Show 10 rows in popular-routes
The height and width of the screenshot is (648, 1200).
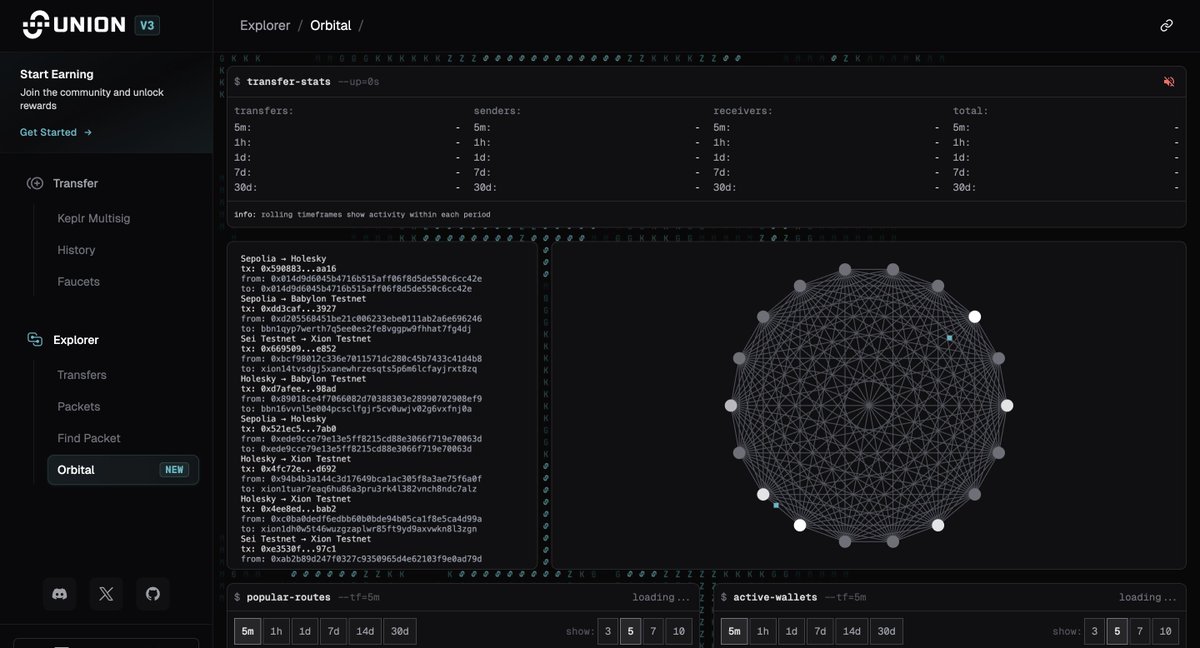click(x=680, y=631)
